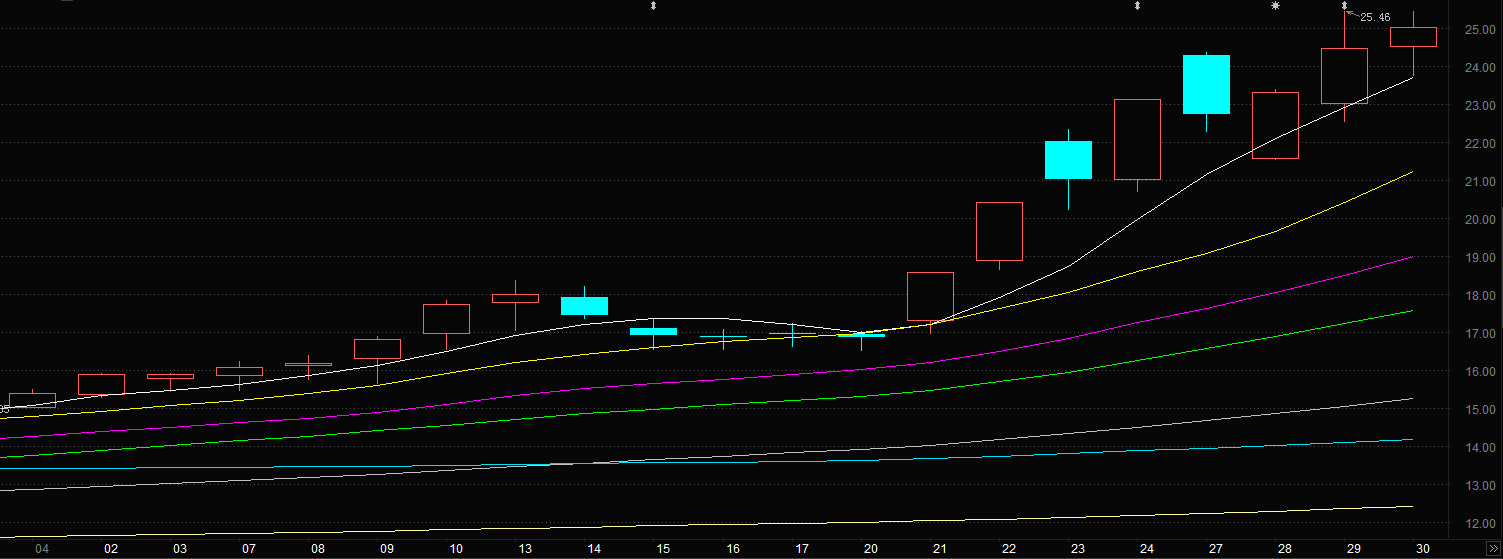1503x559 pixels.
Task: Click the 19.00 price axis label
Action: click(x=1480, y=258)
